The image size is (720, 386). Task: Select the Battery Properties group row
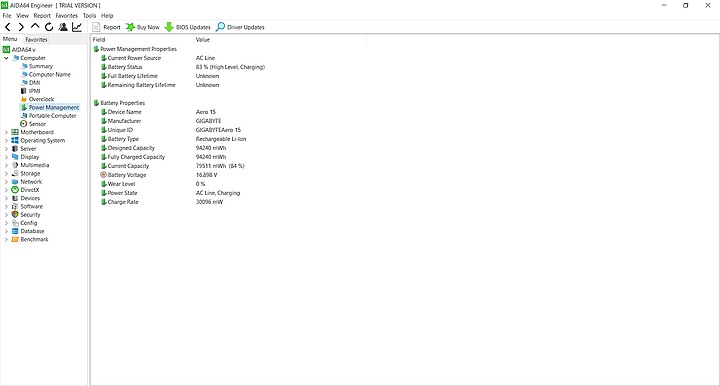pyautogui.click(x=119, y=103)
